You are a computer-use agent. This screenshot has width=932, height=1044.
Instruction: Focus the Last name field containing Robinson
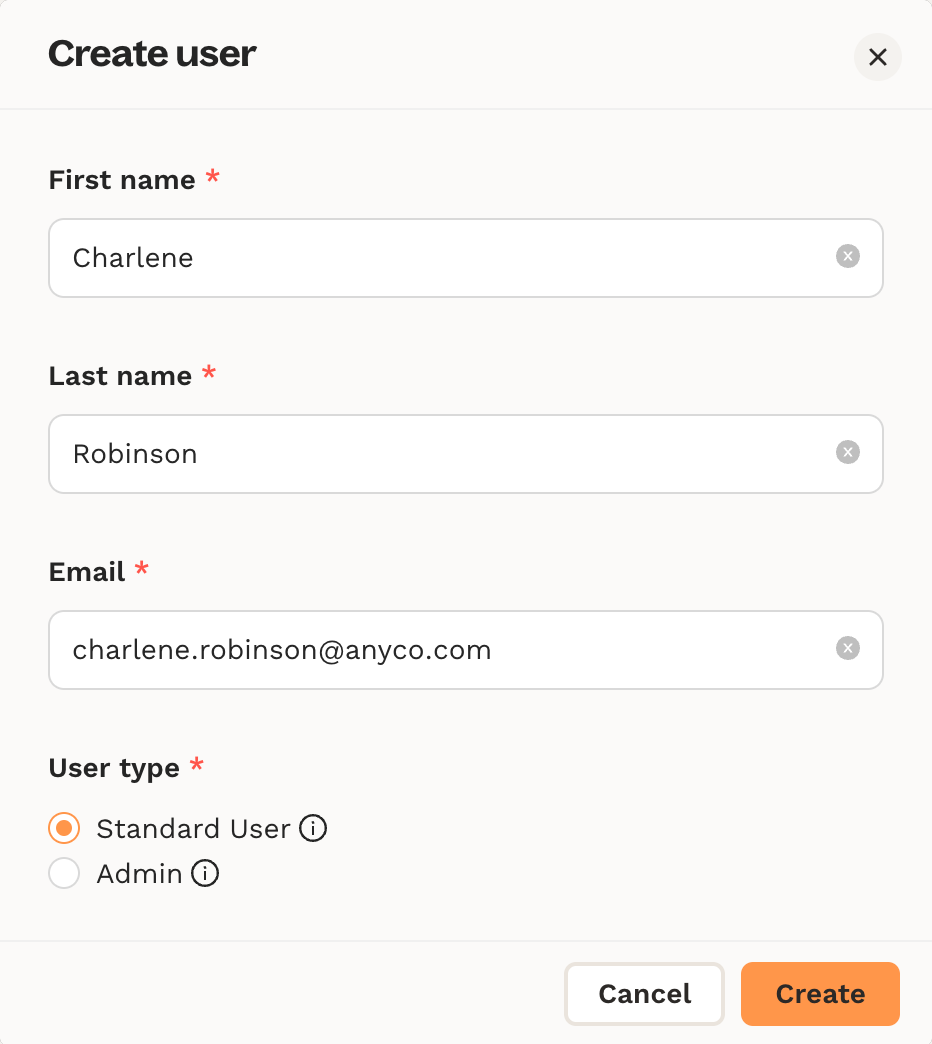coord(440,454)
